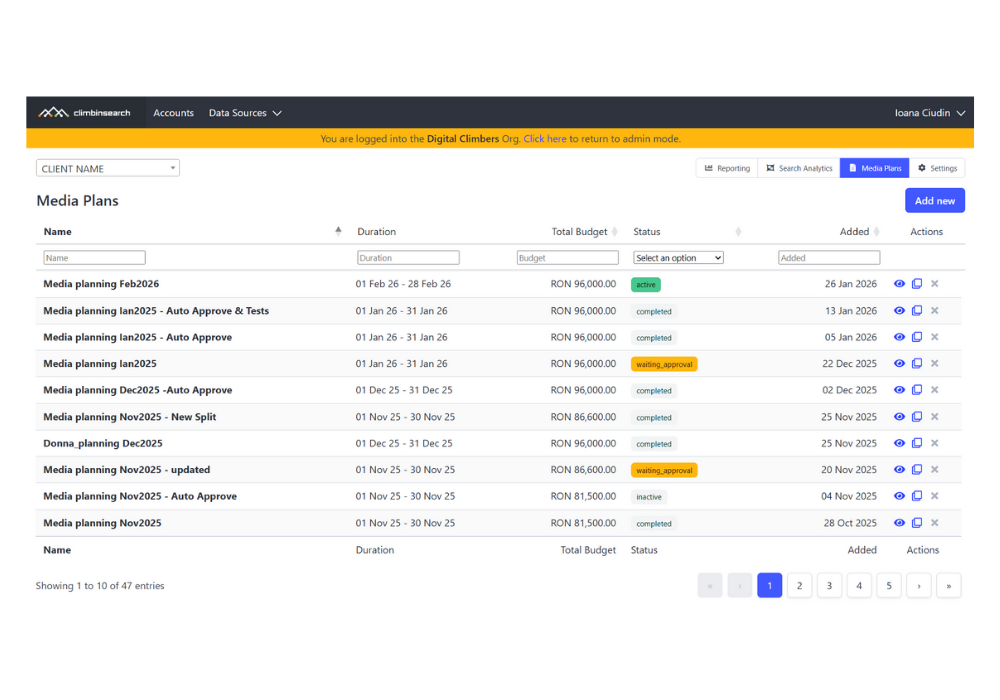Image resolution: width=1000 pixels, height=700 pixels.
Task: Expand the Data Sources menu
Action: [x=245, y=113]
